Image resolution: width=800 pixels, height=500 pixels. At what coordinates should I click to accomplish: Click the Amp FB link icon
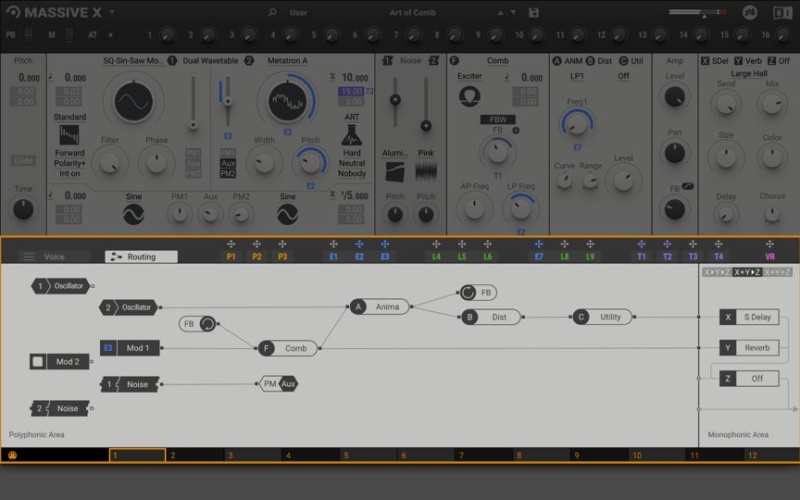click(688, 186)
